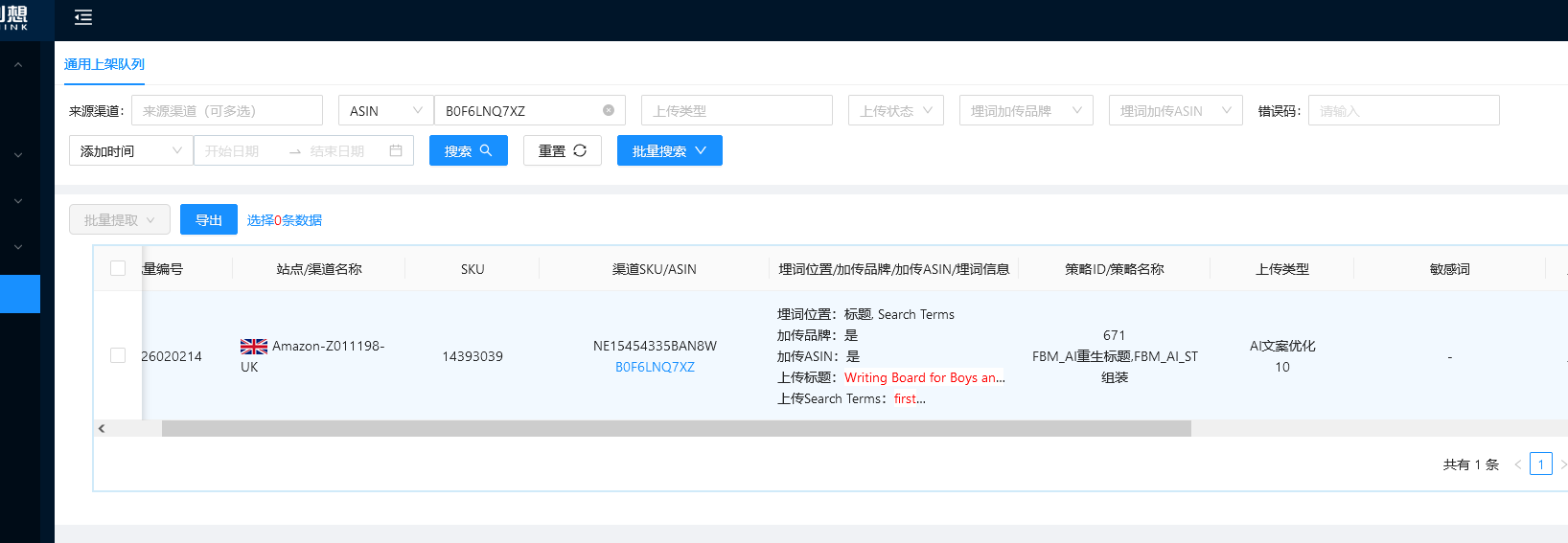This screenshot has width=1568, height=543.
Task: Click the SKU column header
Action: tap(473, 269)
